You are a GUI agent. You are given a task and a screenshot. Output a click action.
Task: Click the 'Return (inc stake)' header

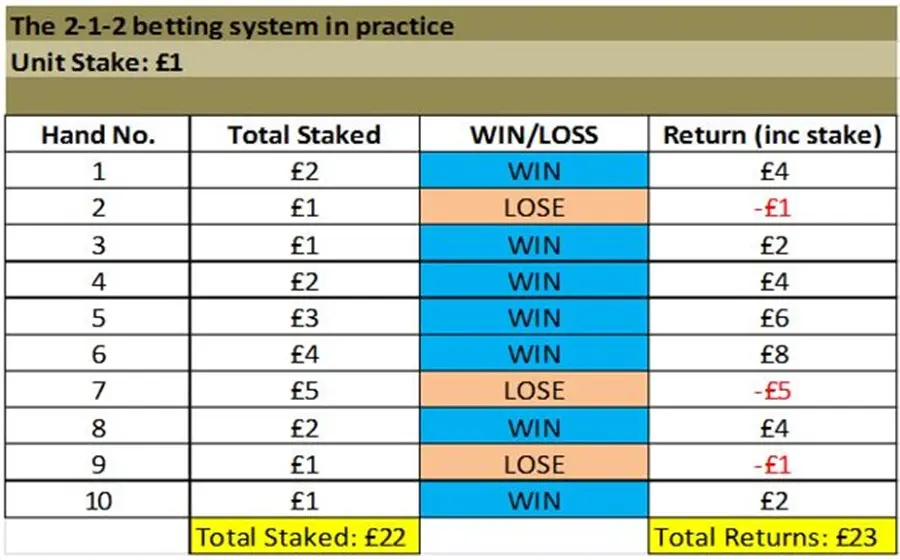coord(772,134)
